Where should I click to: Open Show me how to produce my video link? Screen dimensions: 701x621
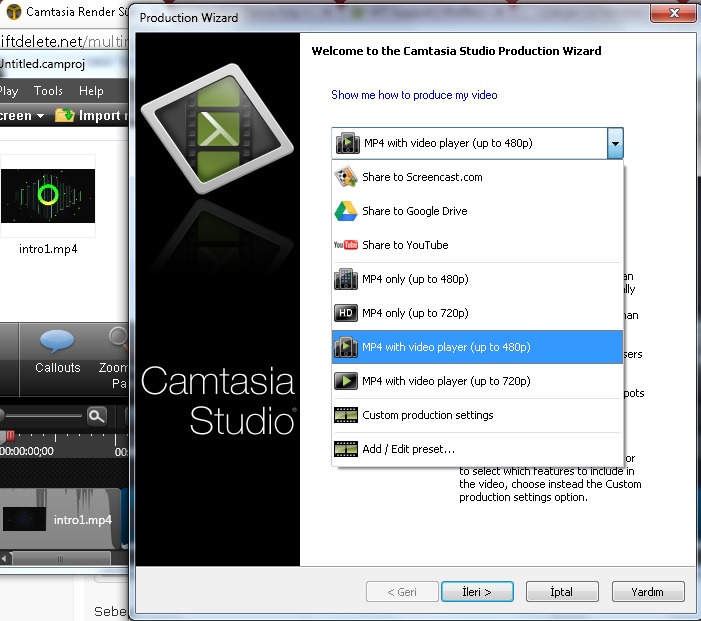(x=414, y=95)
